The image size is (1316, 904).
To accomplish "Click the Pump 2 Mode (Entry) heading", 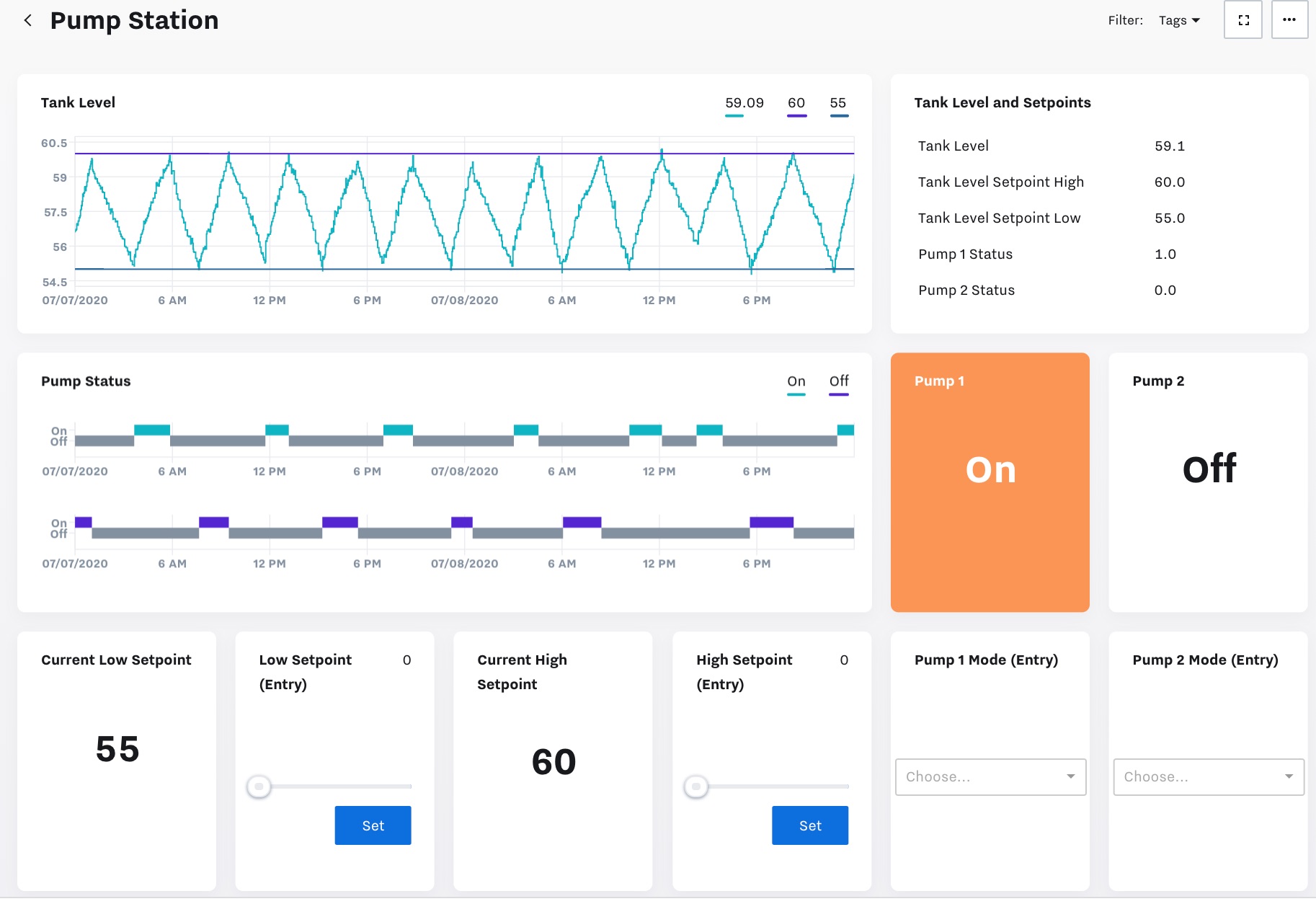I will click(x=1205, y=660).
